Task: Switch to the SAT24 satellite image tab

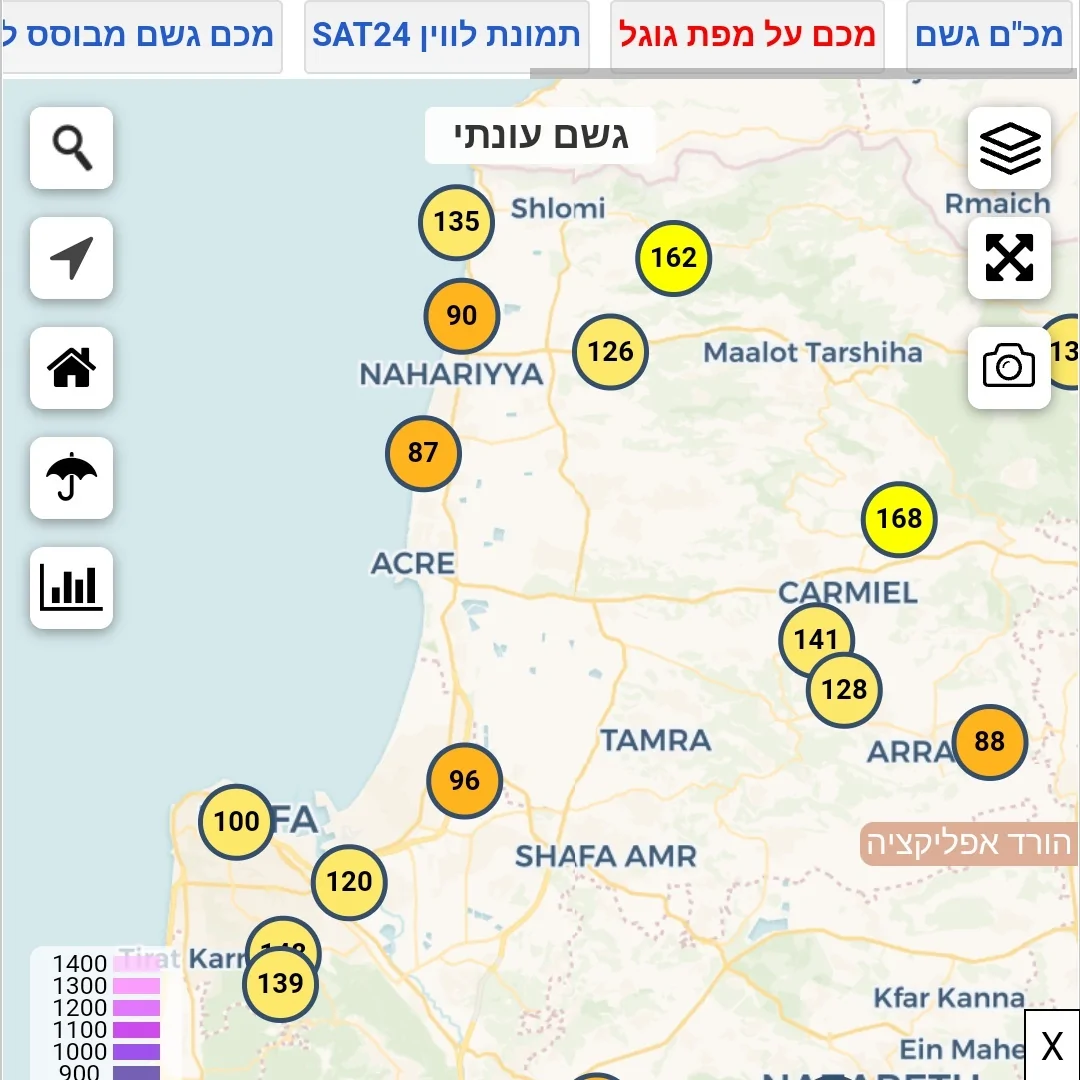Action: [x=446, y=35]
